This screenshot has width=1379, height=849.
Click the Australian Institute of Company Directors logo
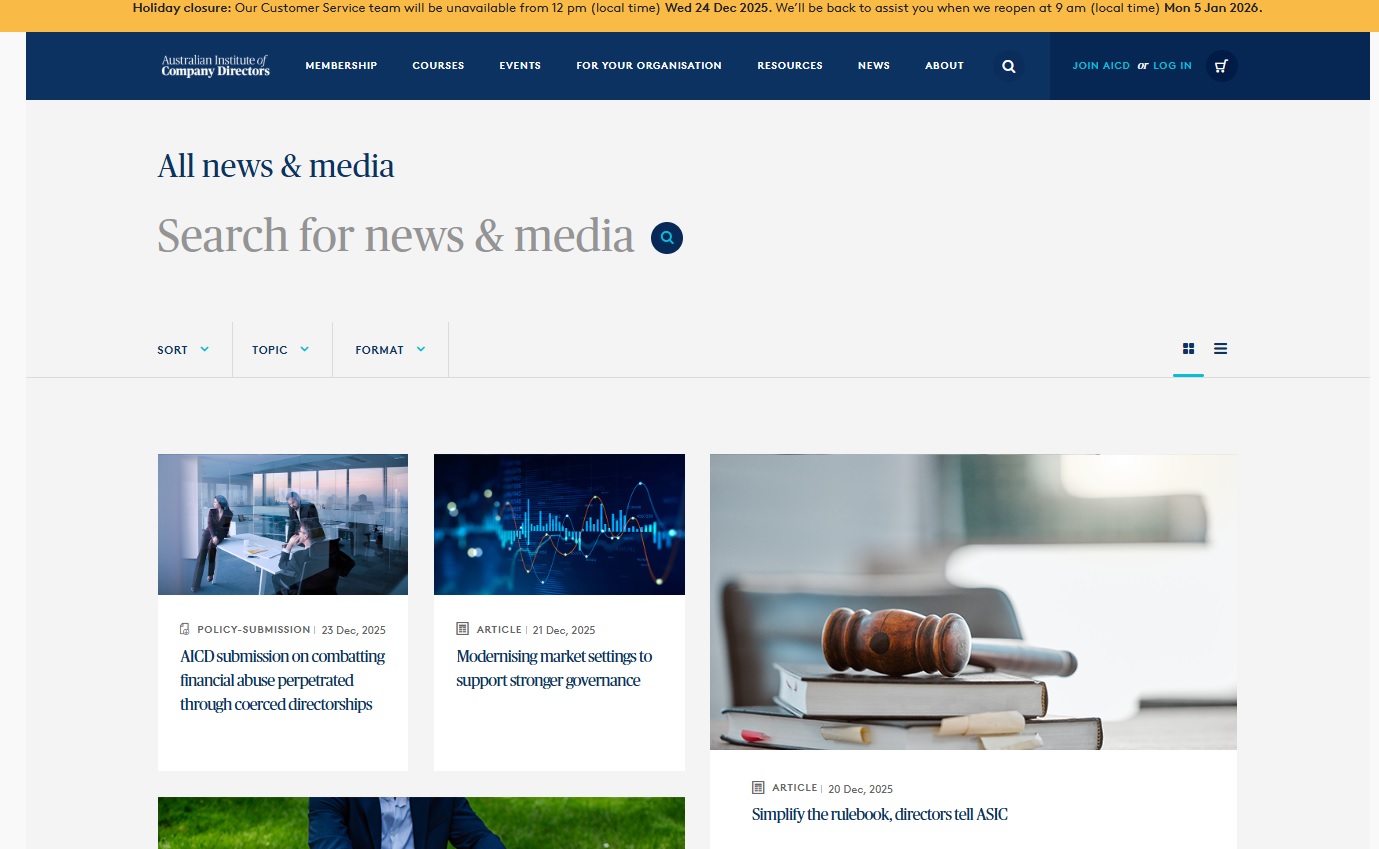(215, 66)
